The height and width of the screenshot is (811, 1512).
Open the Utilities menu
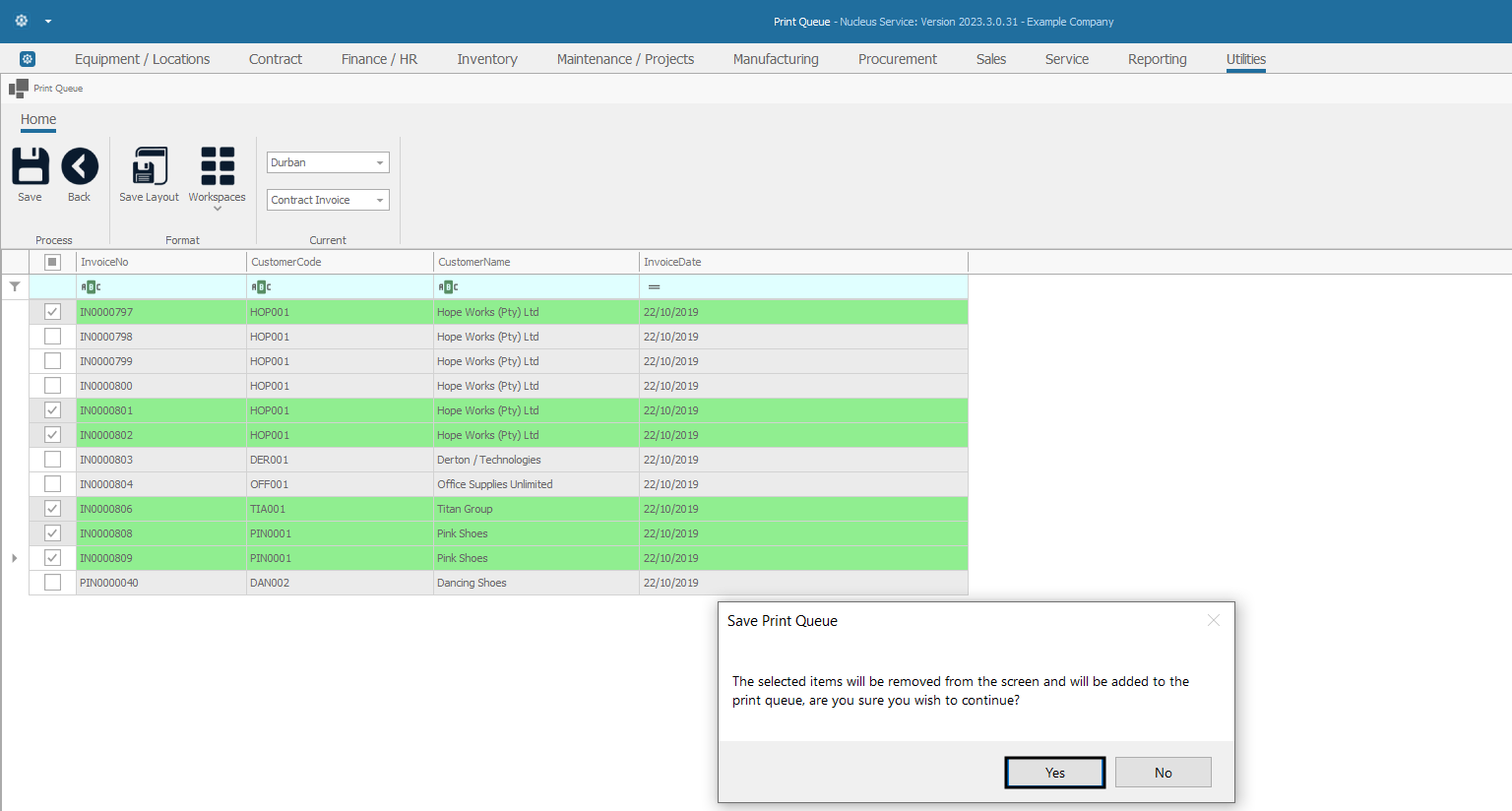tap(1246, 59)
